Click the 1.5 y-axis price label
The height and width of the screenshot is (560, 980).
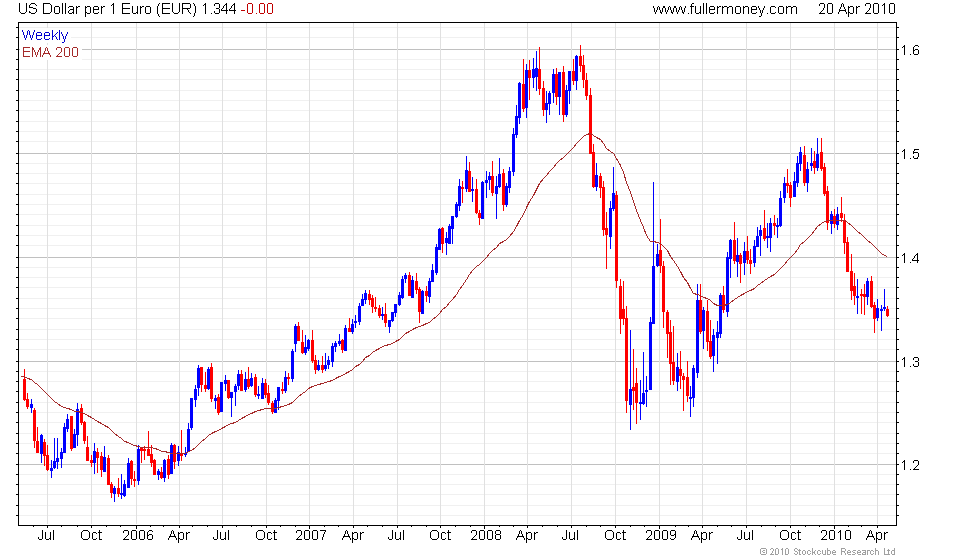tap(911, 154)
